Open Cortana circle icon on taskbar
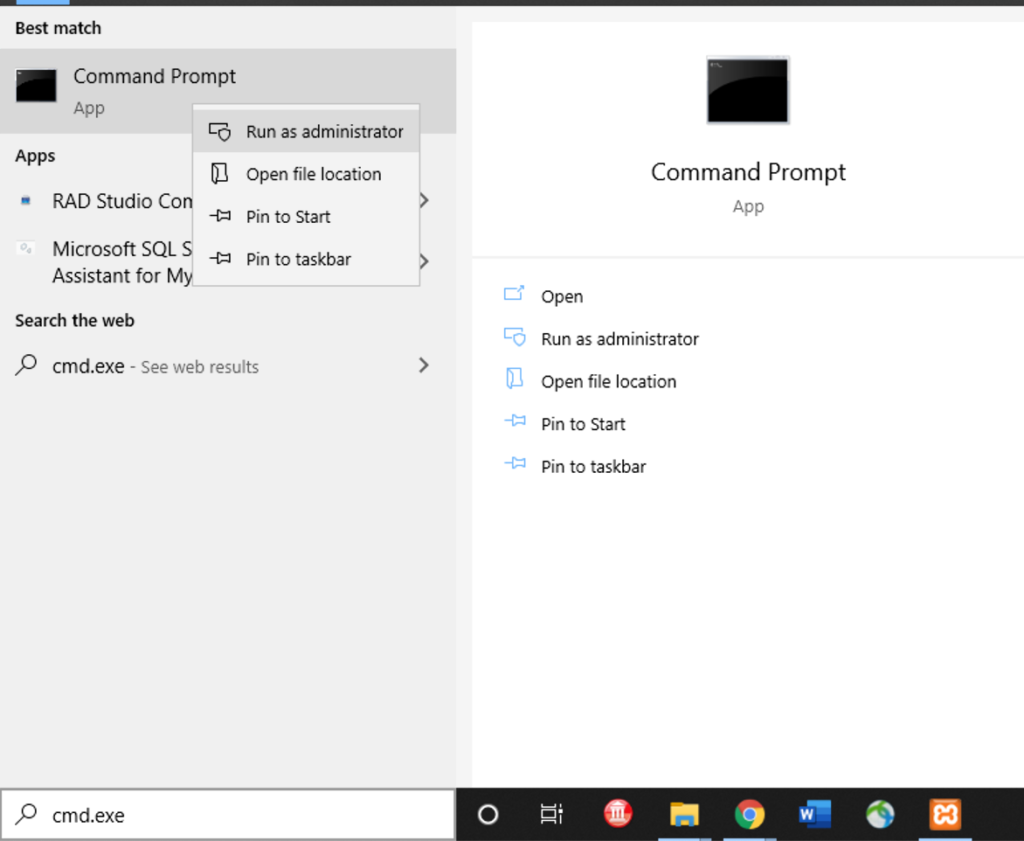Image resolution: width=1024 pixels, height=841 pixels. tap(488, 814)
